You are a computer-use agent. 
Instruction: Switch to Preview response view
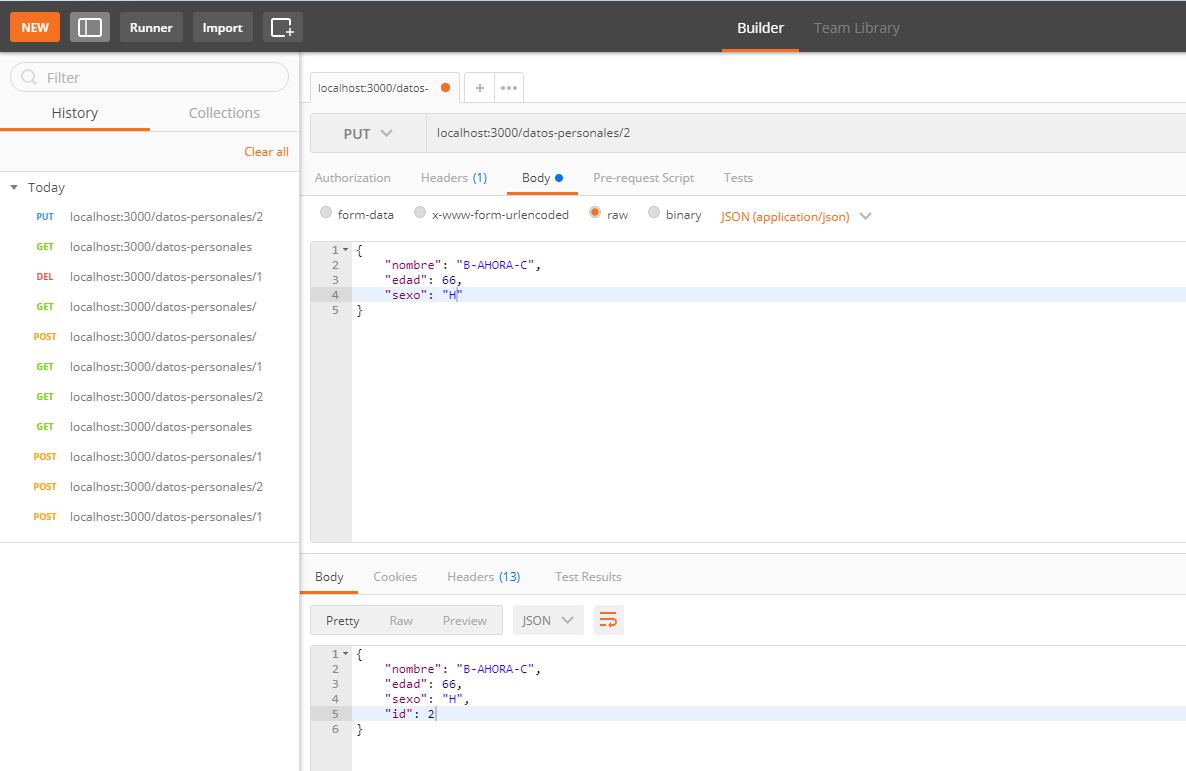point(464,620)
